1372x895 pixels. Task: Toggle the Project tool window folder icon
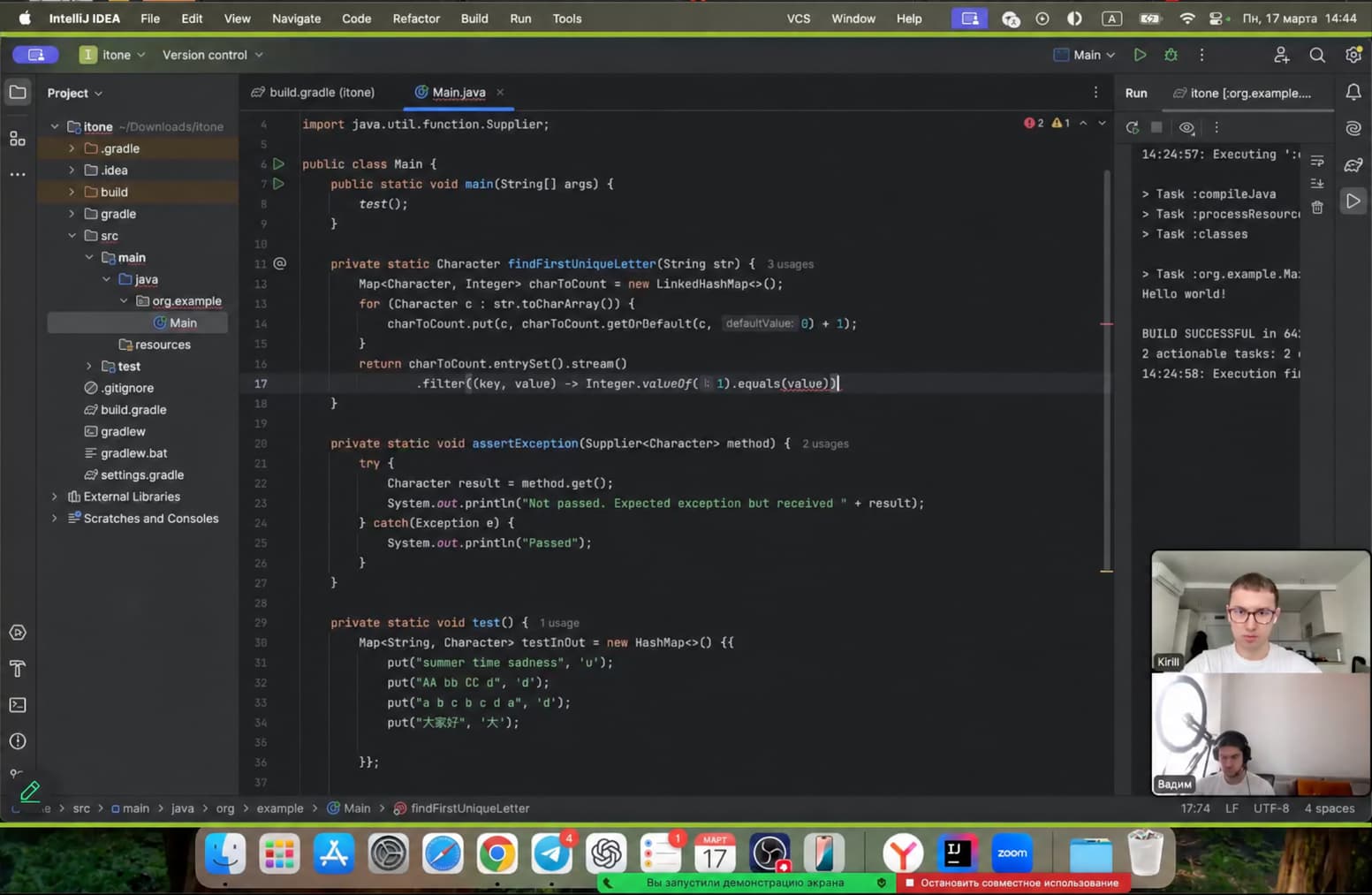click(x=18, y=92)
